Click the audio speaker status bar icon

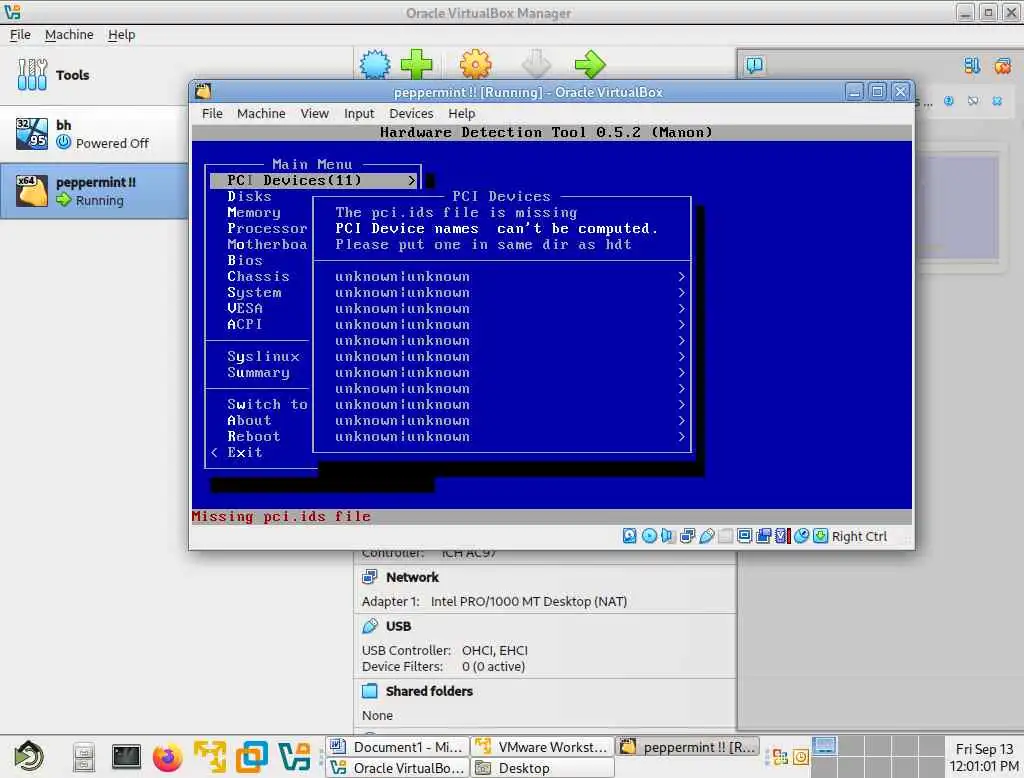[x=667, y=536]
